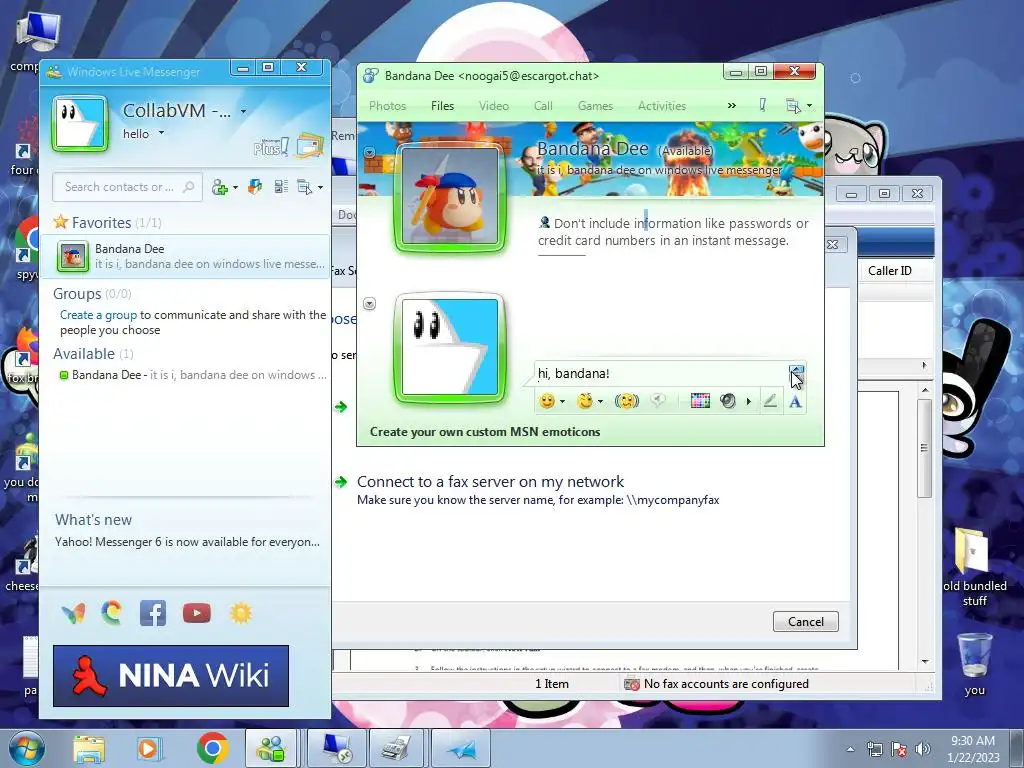
Task: Click the add a contact icon
Action: click(219, 187)
